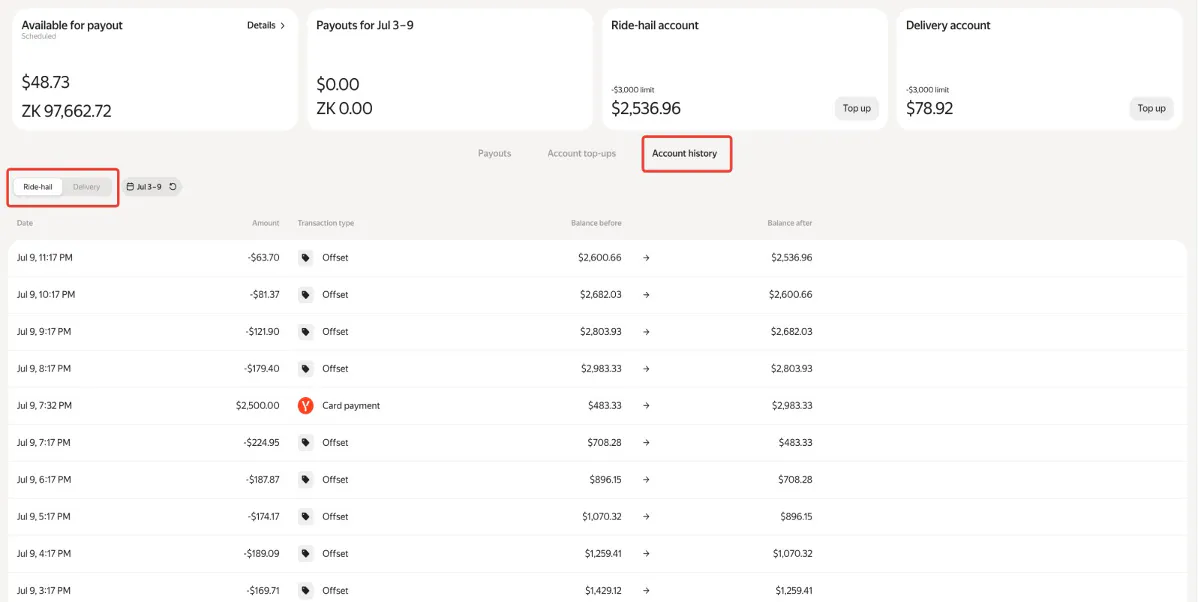
Task: Click the tag icon in the 11:17 PM Offset row
Action: click(x=306, y=258)
